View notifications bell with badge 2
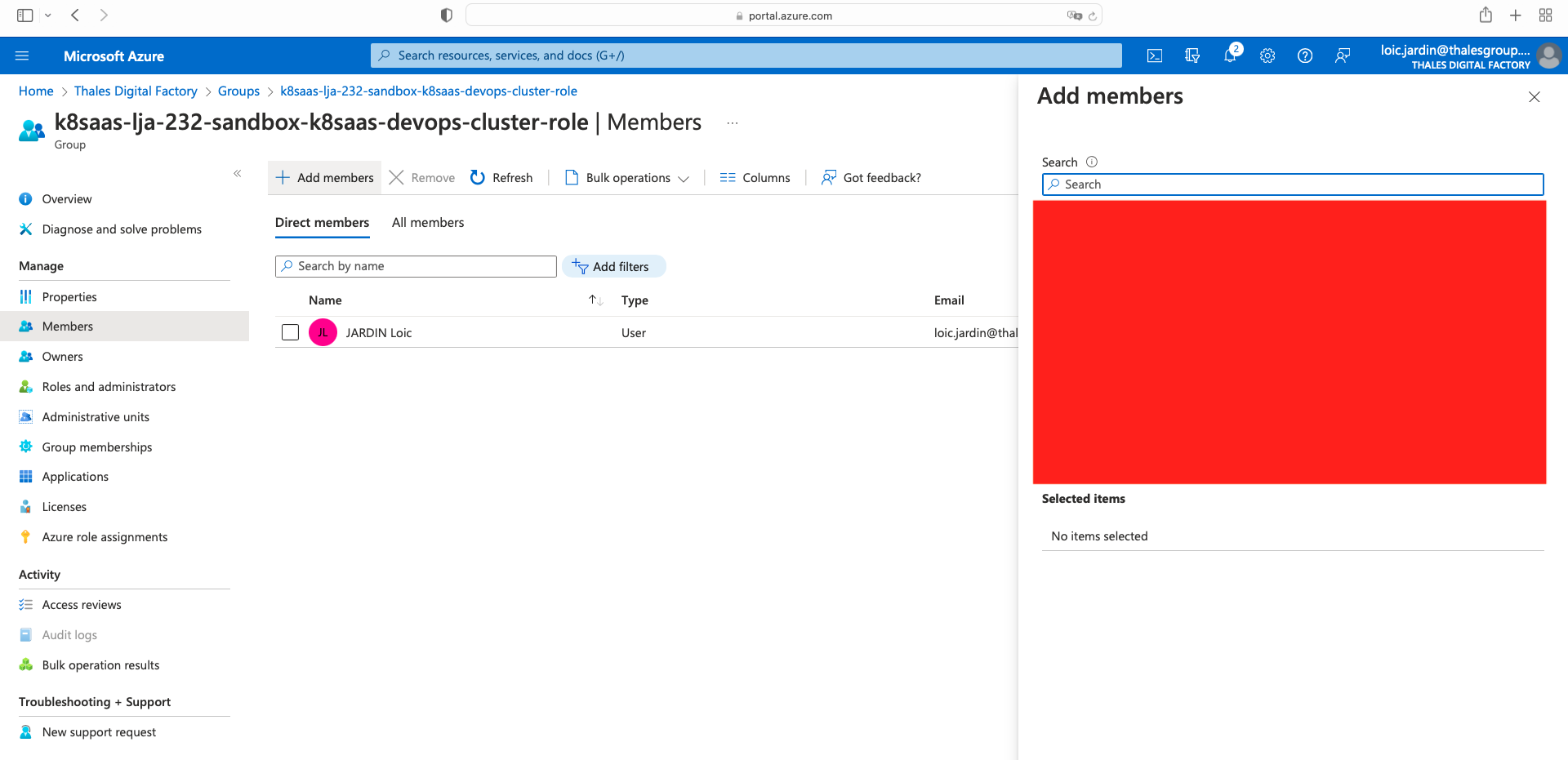The height and width of the screenshot is (760, 1568). click(1231, 56)
